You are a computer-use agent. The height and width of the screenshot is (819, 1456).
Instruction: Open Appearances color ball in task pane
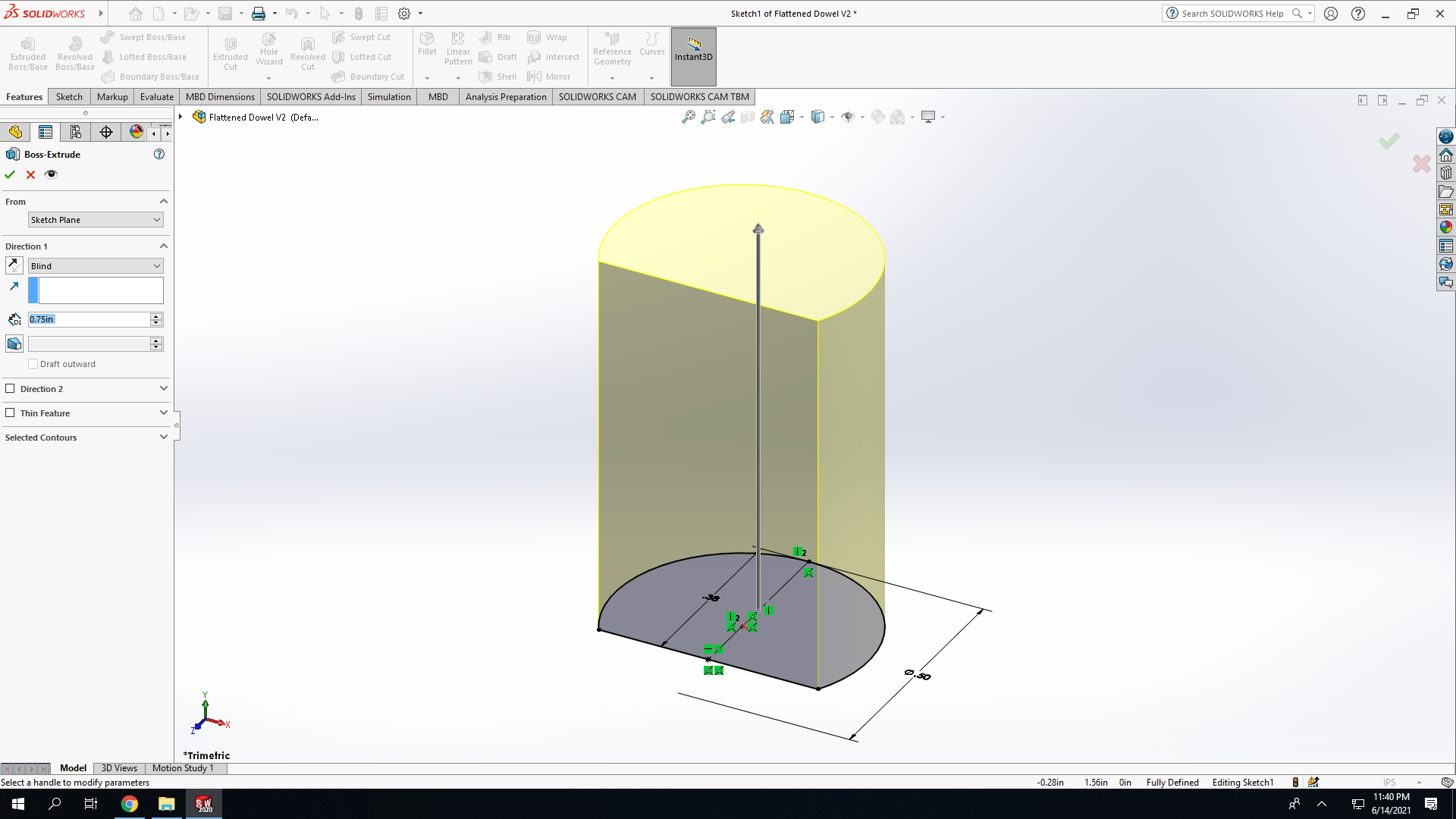click(1446, 227)
